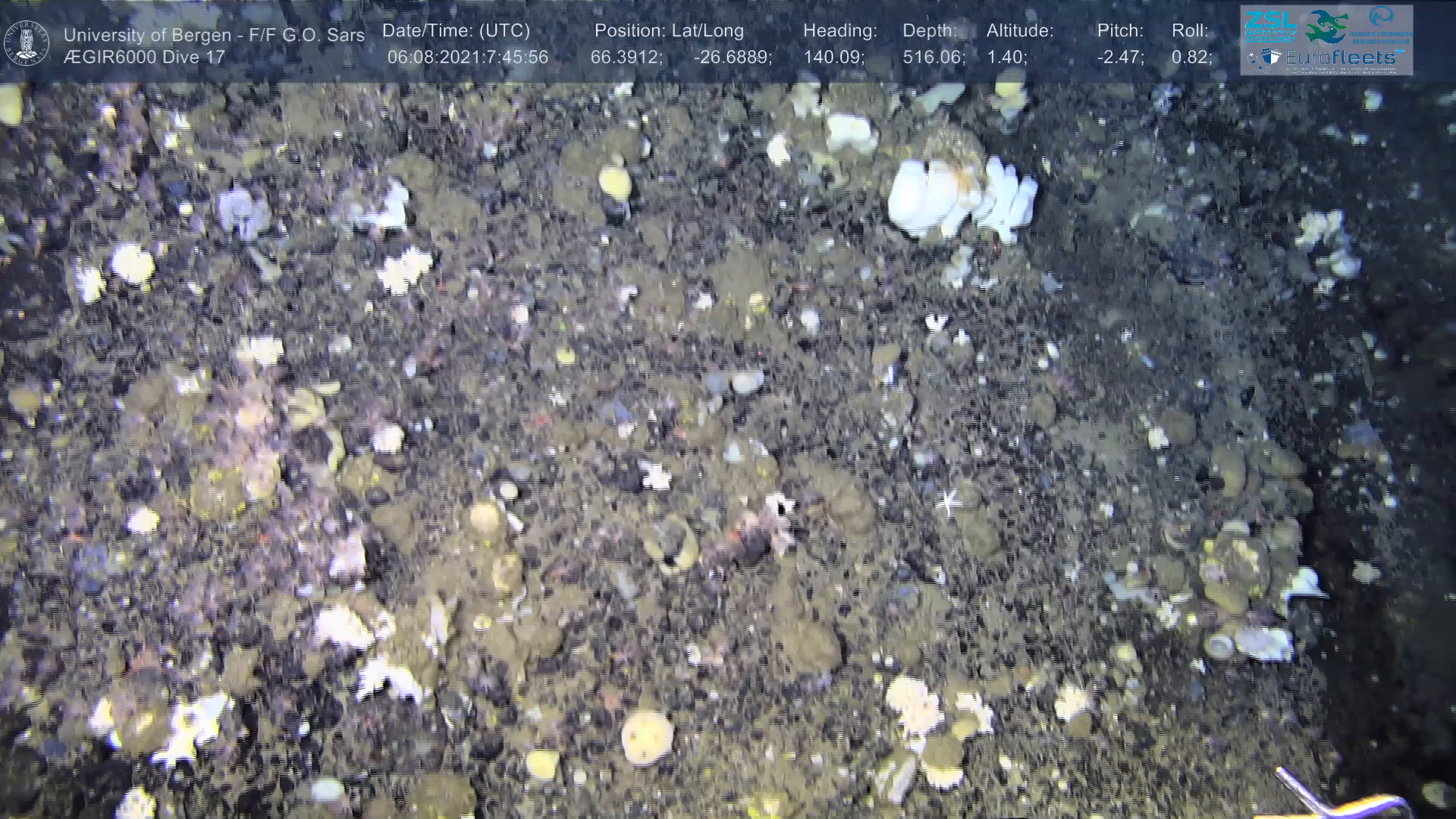Click the Pitch value -2.47
Screen dimensions: 1456x819
click(1120, 58)
